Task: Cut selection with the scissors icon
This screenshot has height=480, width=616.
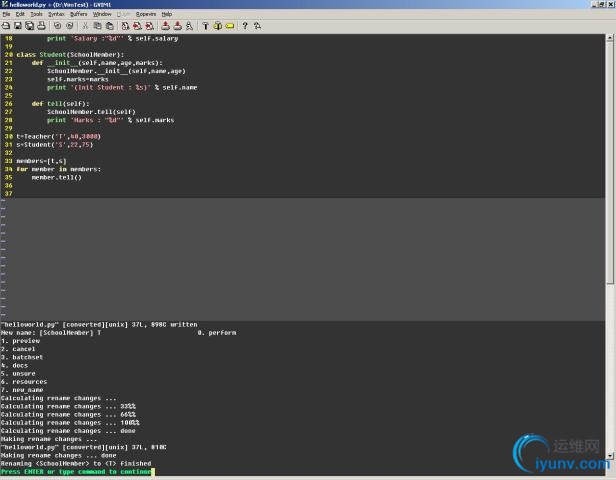Action: (84, 25)
